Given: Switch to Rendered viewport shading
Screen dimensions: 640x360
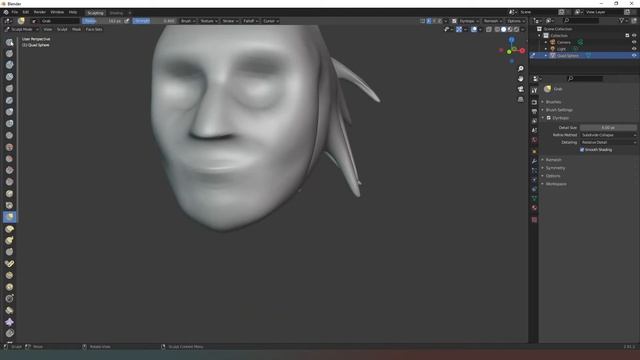Looking at the screenshot, I should tap(516, 29).
